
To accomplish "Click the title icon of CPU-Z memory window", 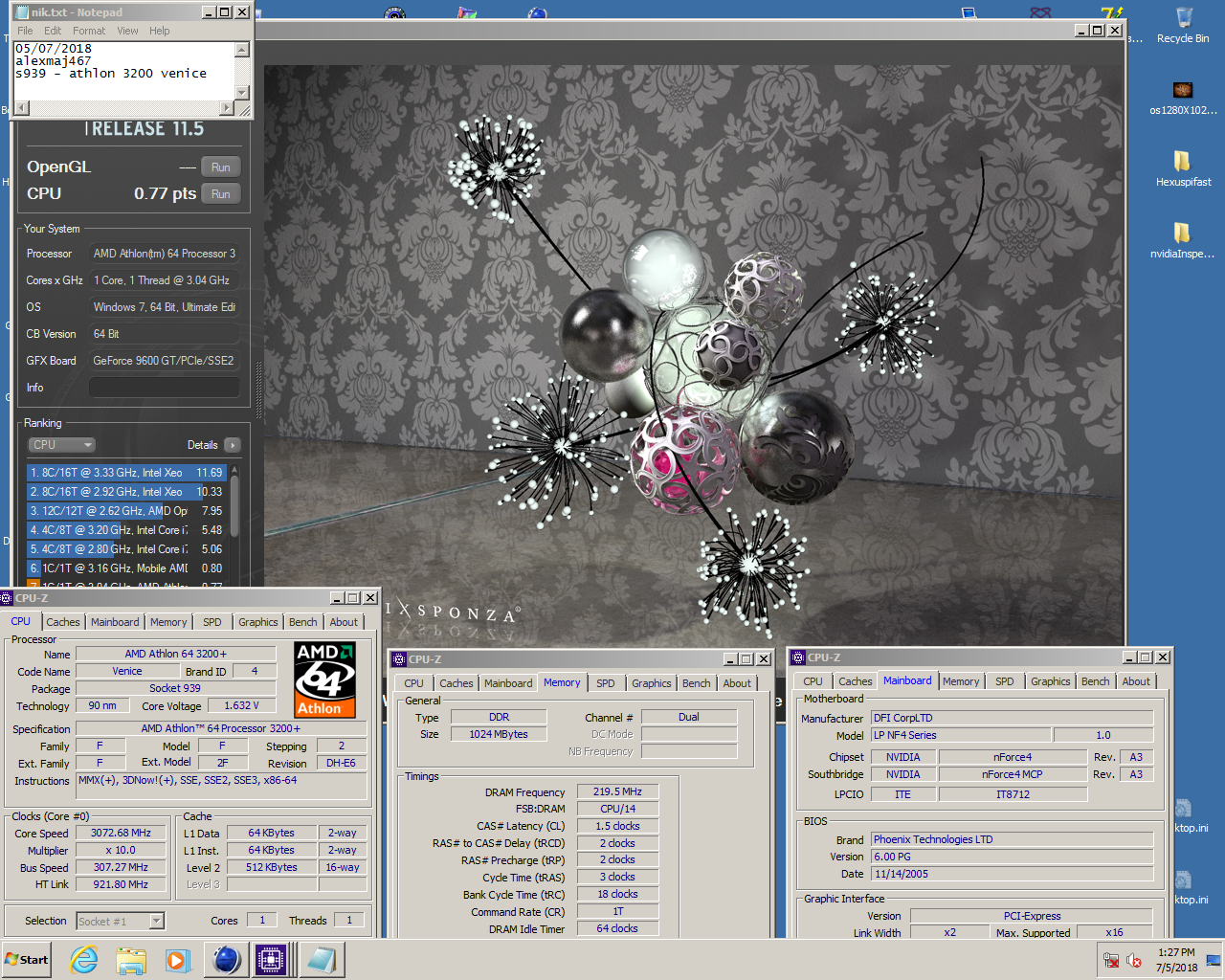I will (400, 659).
